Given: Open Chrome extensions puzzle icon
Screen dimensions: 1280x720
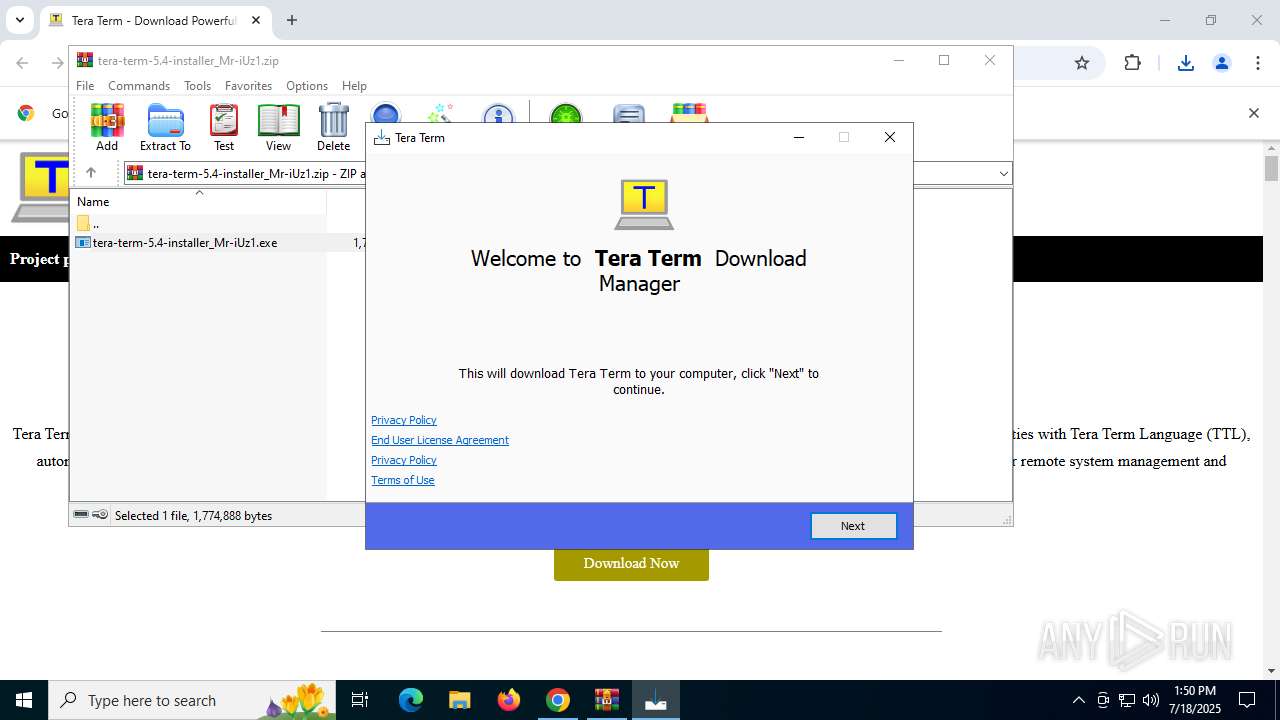Looking at the screenshot, I should pyautogui.click(x=1132, y=63).
